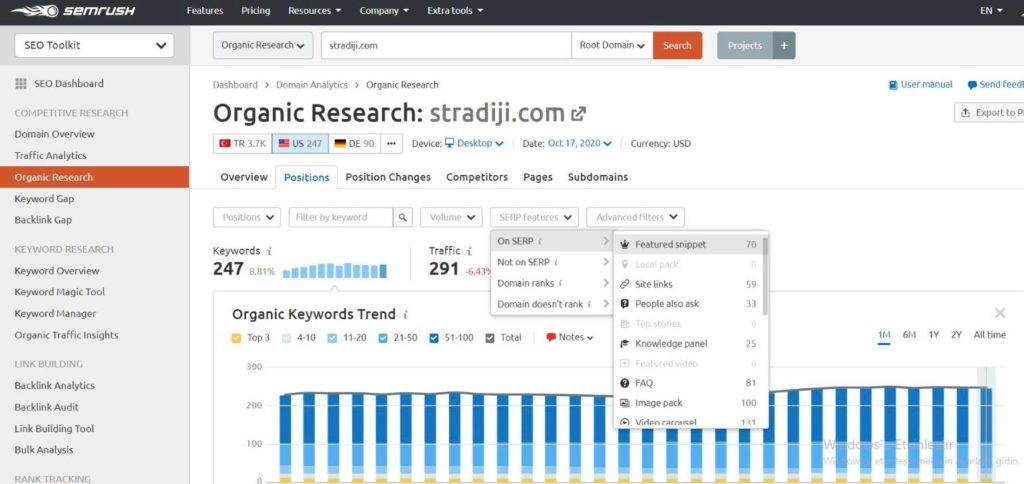Click the Traffic info icon
1024x484 pixels.
469,251
